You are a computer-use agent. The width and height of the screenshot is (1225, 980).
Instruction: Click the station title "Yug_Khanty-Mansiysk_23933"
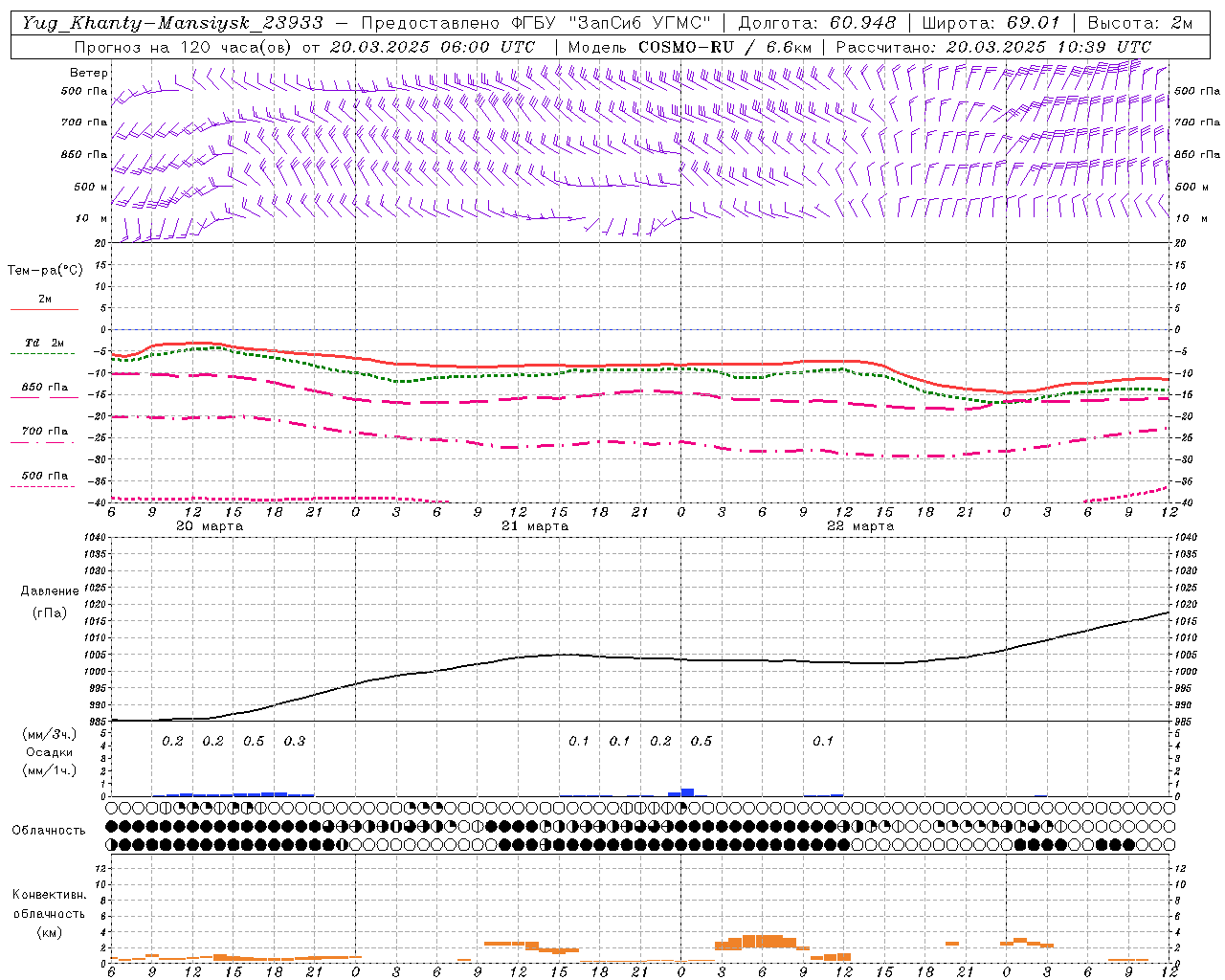(x=173, y=23)
